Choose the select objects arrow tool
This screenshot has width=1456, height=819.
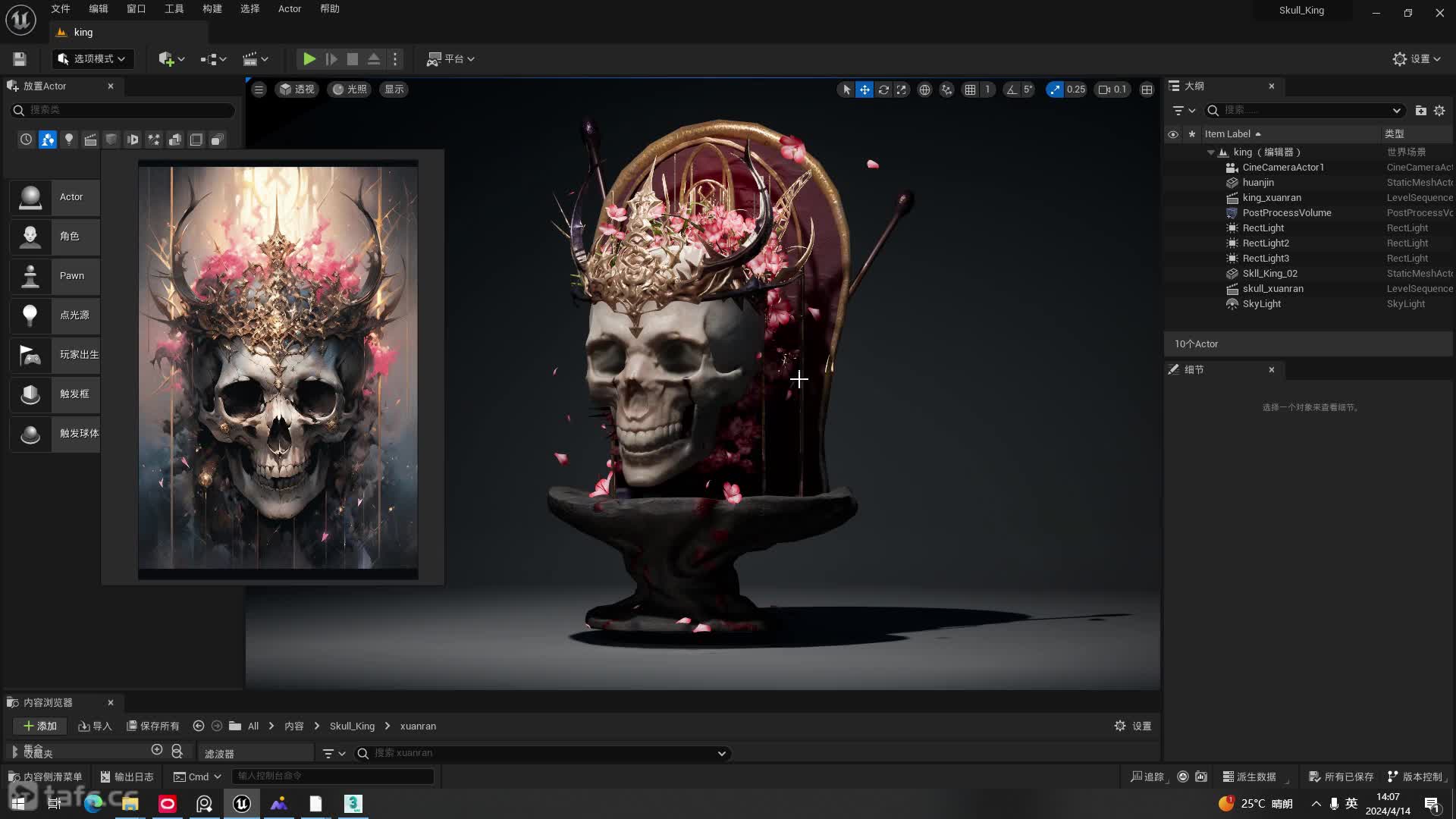point(846,89)
